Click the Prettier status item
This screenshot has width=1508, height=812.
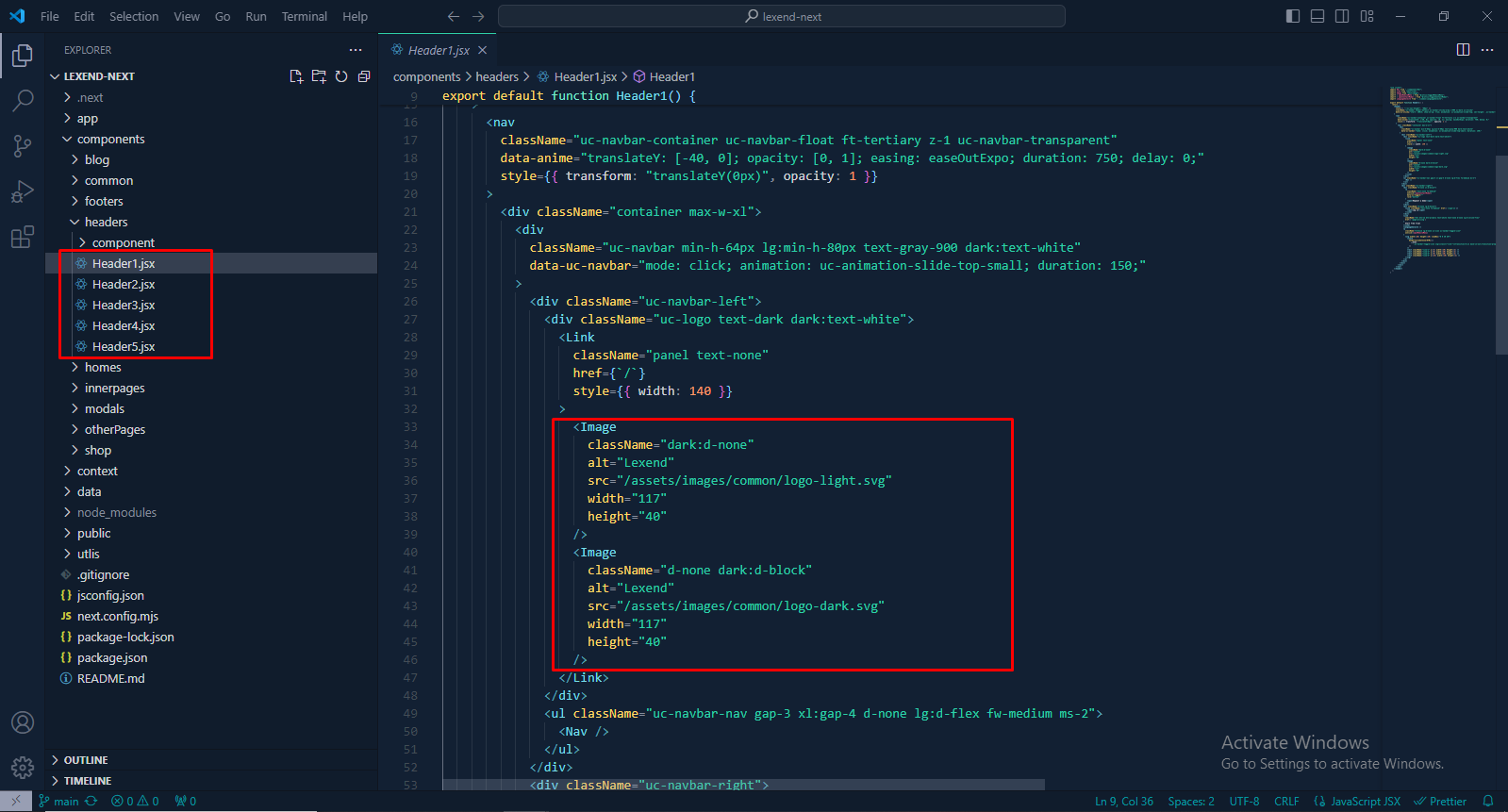coord(1440,801)
